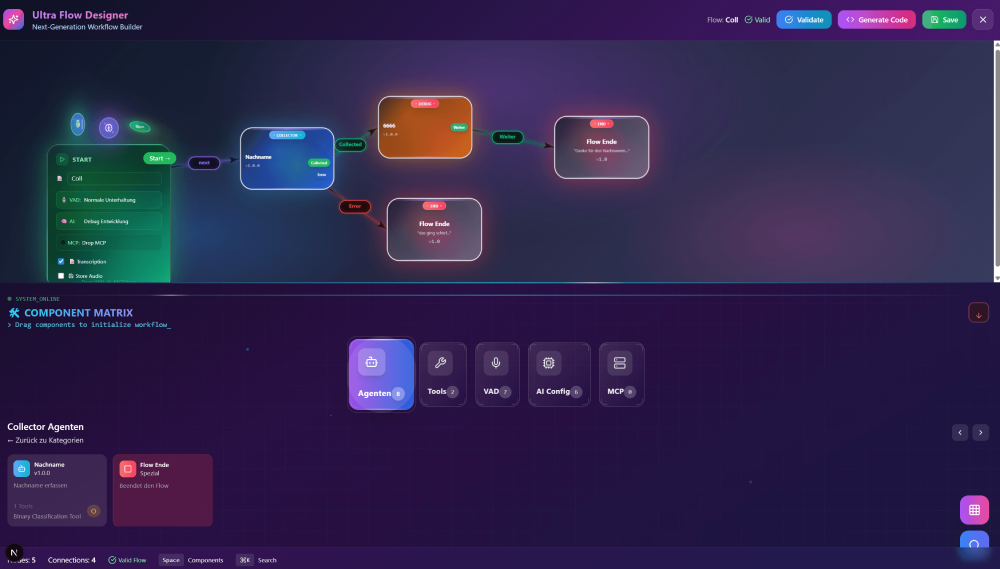1000x569 pixels.
Task: Save the current flow
Action: click(x=943, y=19)
